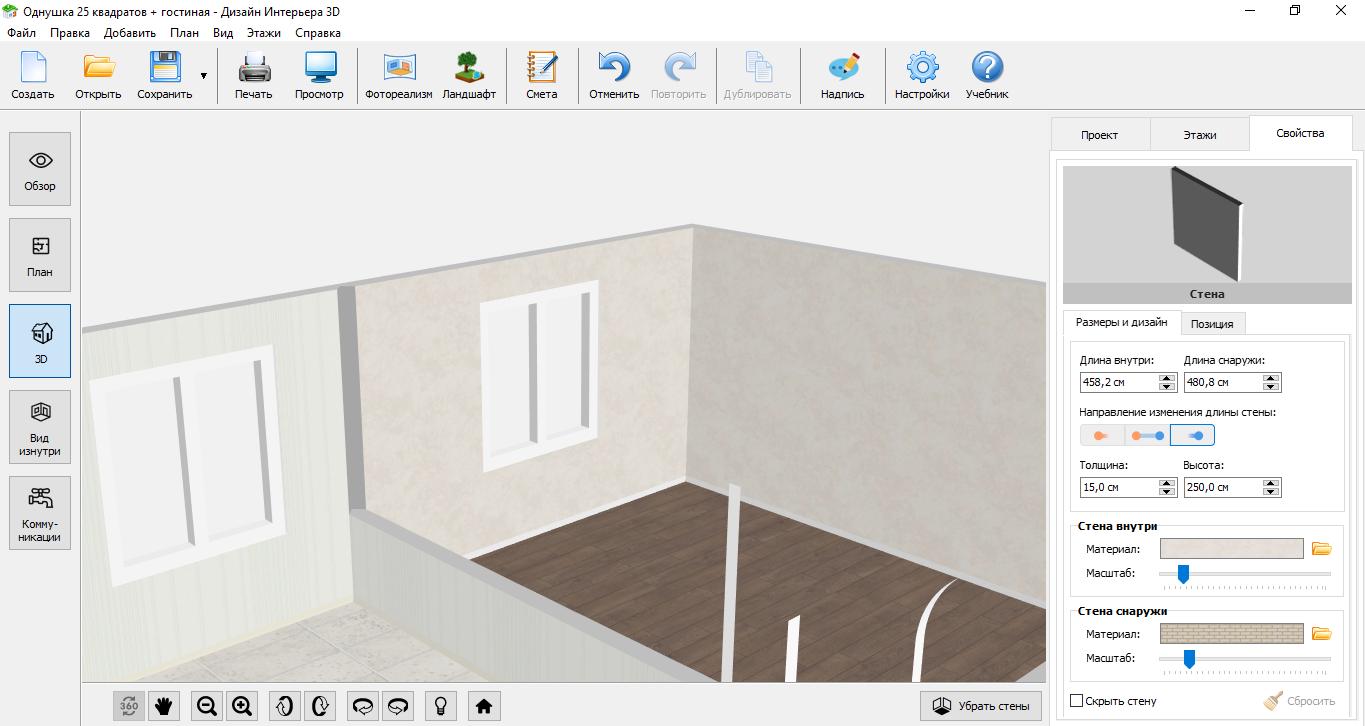Browse material for Стена снаружи
Viewport: 1365px width, 726px height.
pos(1321,634)
